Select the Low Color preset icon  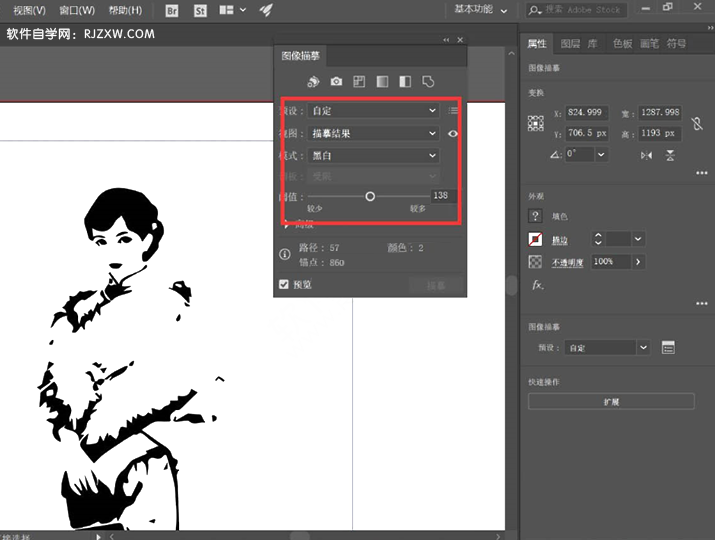point(359,82)
